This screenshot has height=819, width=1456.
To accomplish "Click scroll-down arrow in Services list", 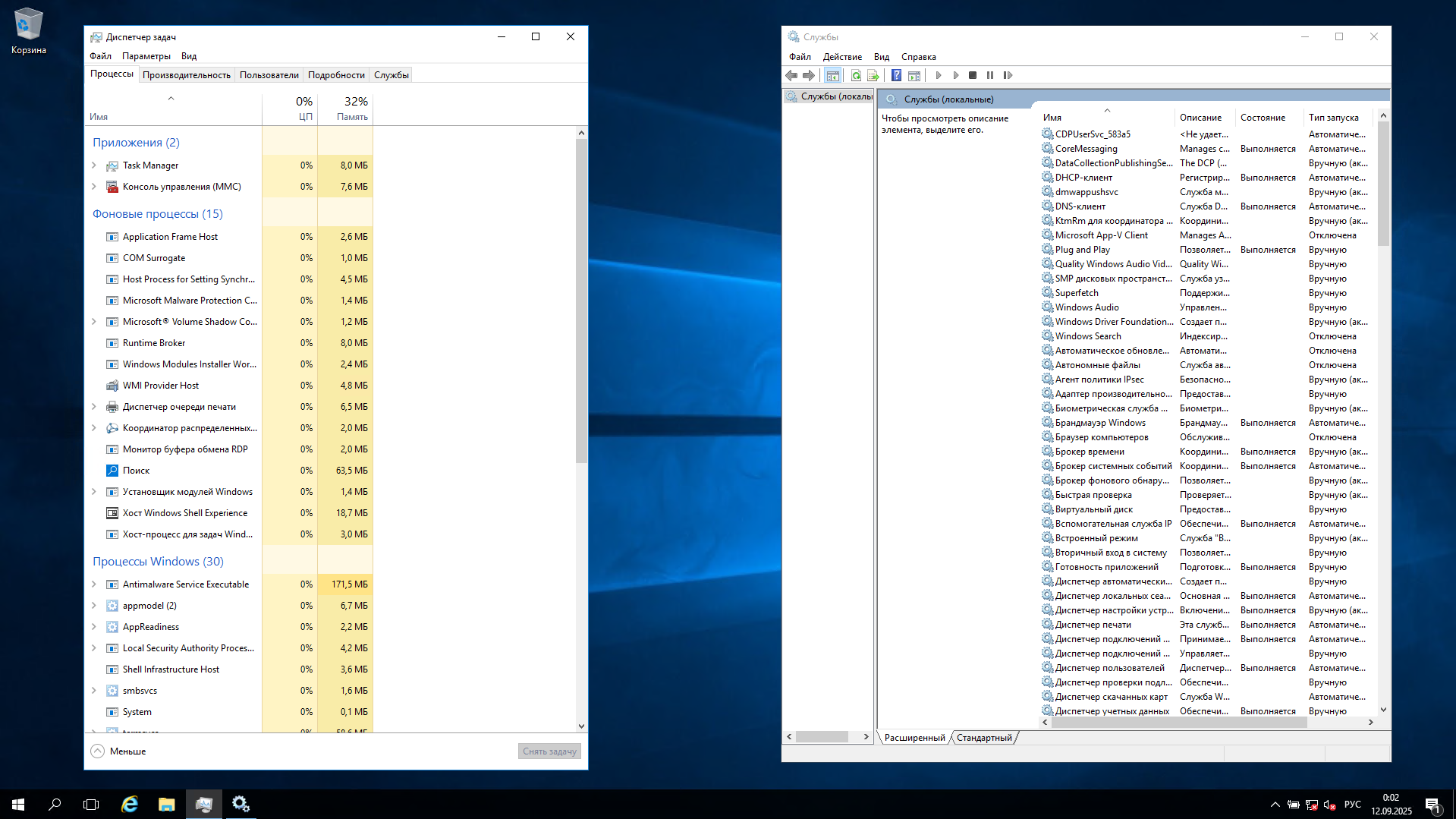I will tap(1383, 710).
